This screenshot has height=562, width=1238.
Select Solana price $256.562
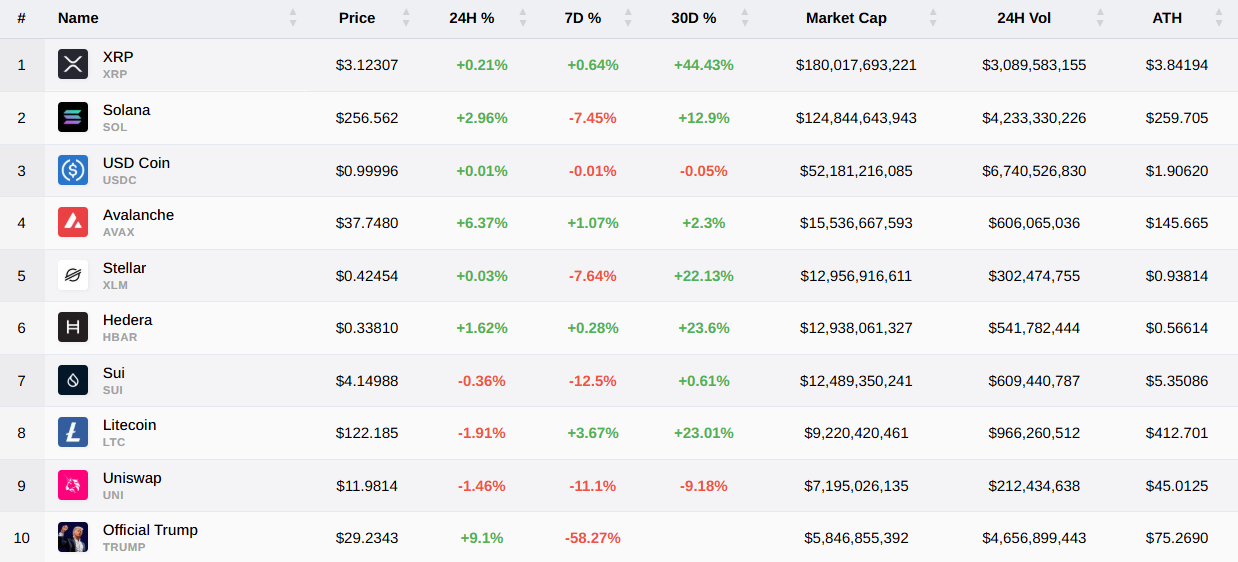(367, 118)
